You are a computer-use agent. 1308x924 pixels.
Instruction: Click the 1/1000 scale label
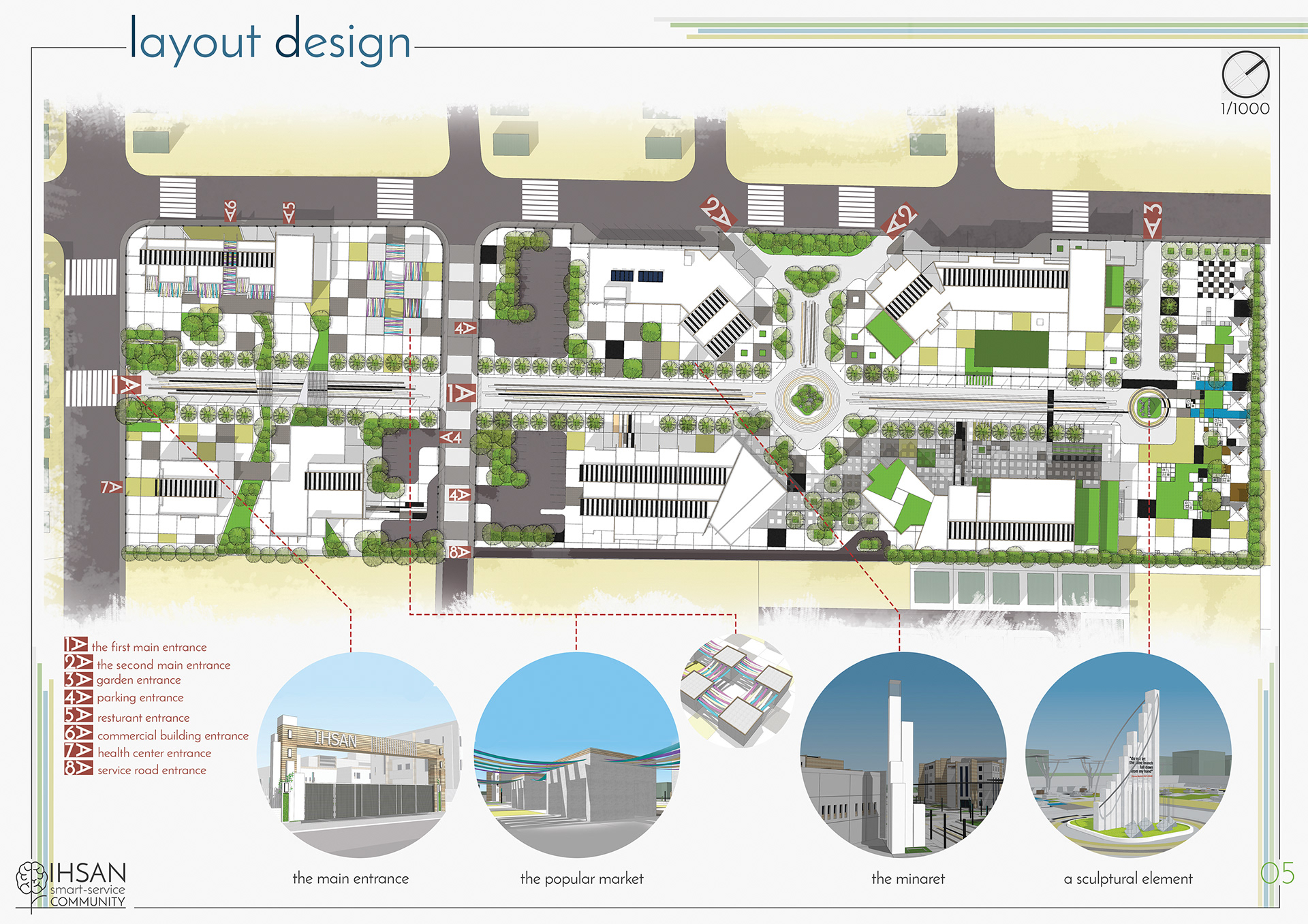tap(1245, 109)
